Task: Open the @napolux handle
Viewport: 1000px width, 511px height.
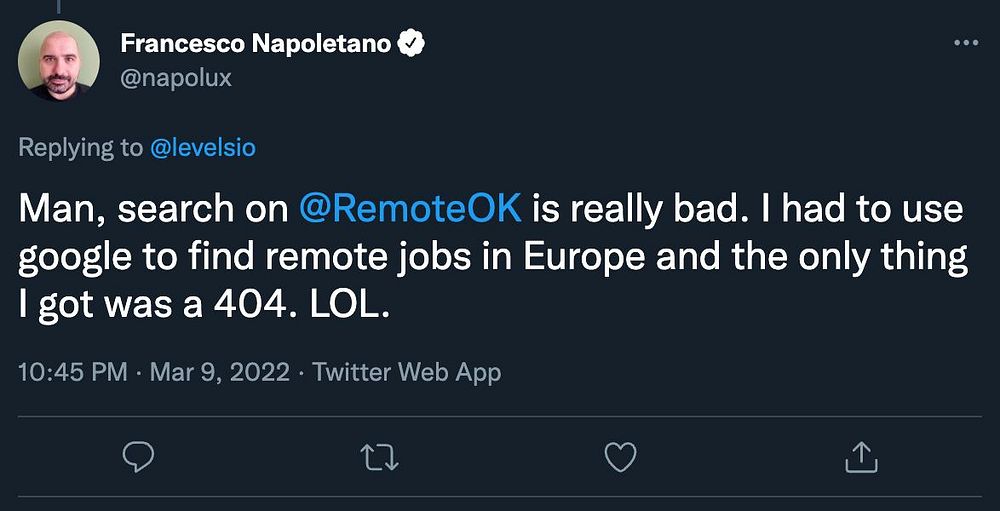Action: [x=175, y=78]
